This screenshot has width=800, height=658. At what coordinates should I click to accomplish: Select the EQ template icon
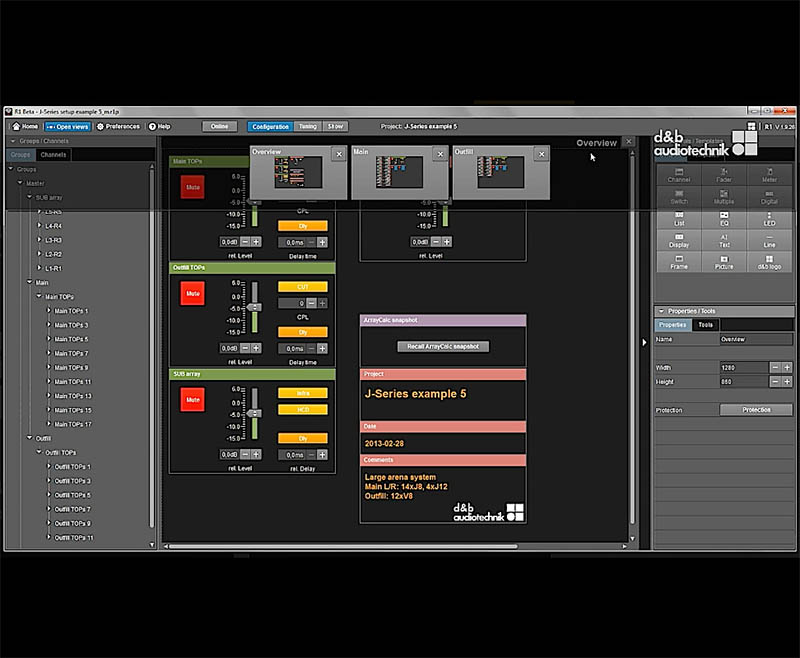point(723,219)
